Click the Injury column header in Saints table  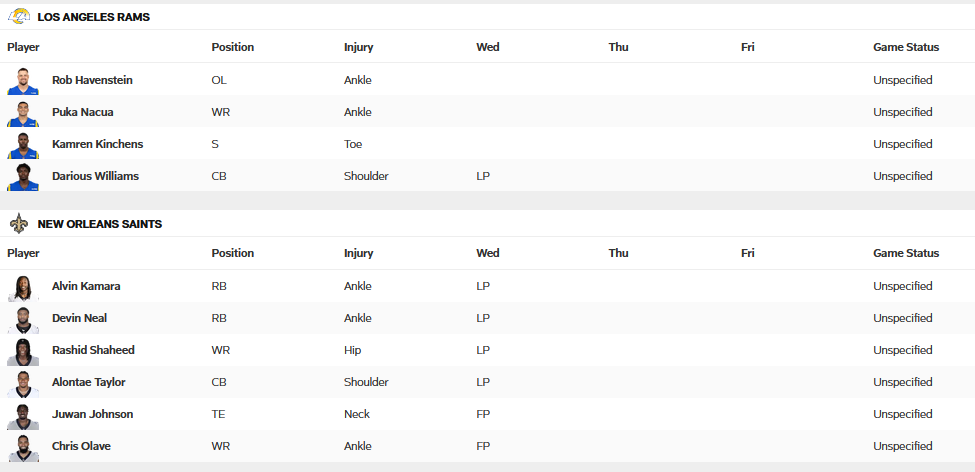tap(358, 253)
